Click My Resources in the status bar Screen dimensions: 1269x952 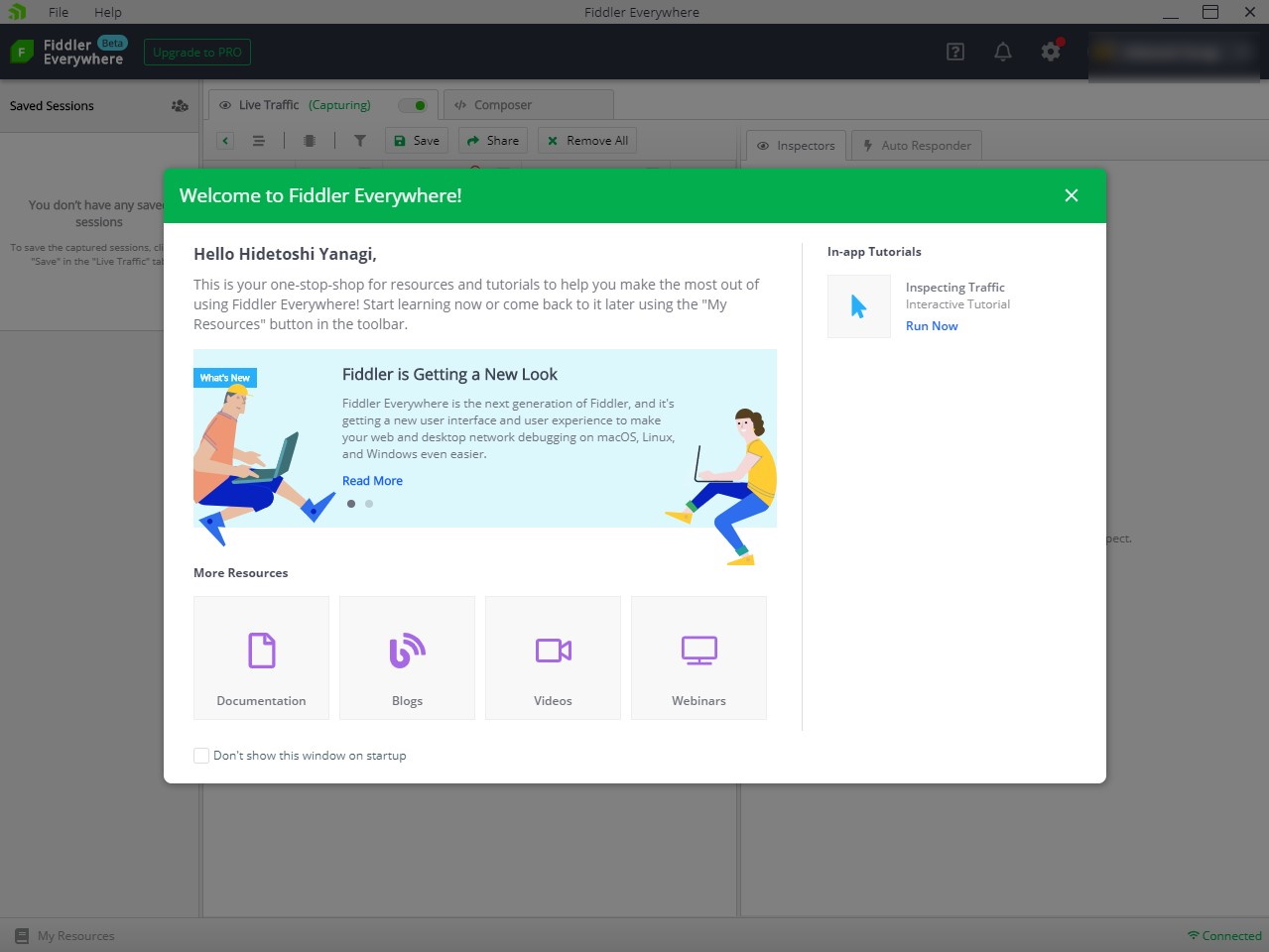click(x=64, y=936)
